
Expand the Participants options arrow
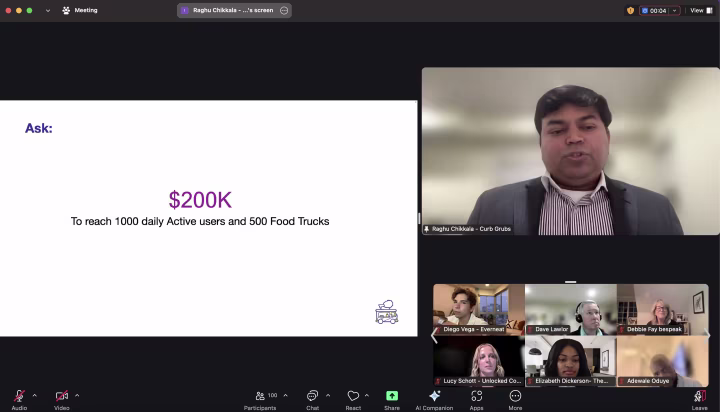tap(286, 395)
